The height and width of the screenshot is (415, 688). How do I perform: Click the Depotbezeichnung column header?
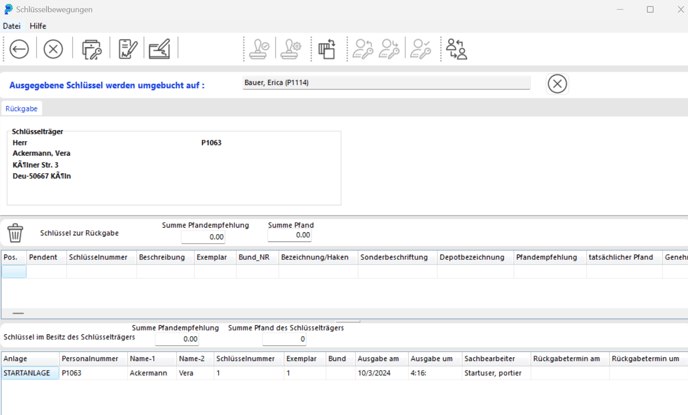coord(476,258)
